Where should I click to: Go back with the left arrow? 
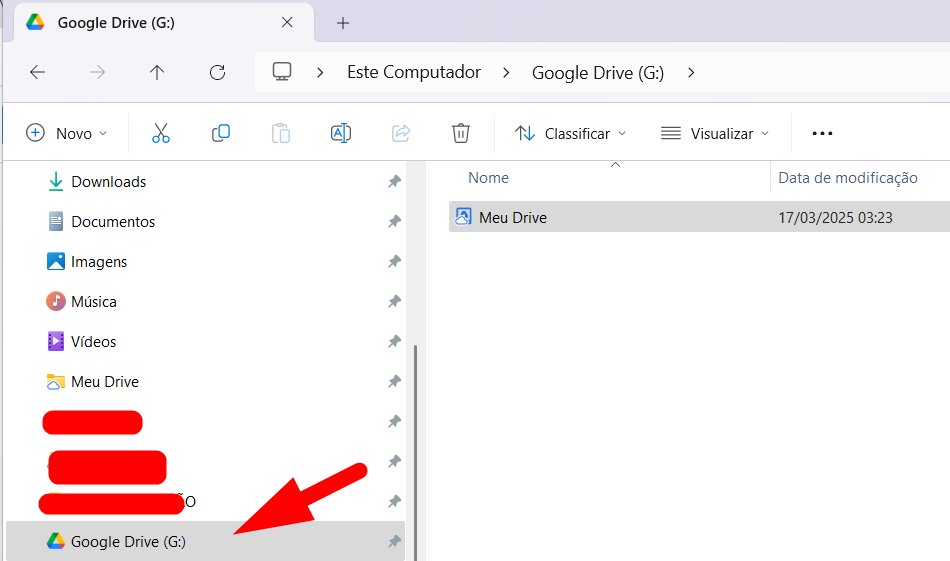tap(37, 72)
